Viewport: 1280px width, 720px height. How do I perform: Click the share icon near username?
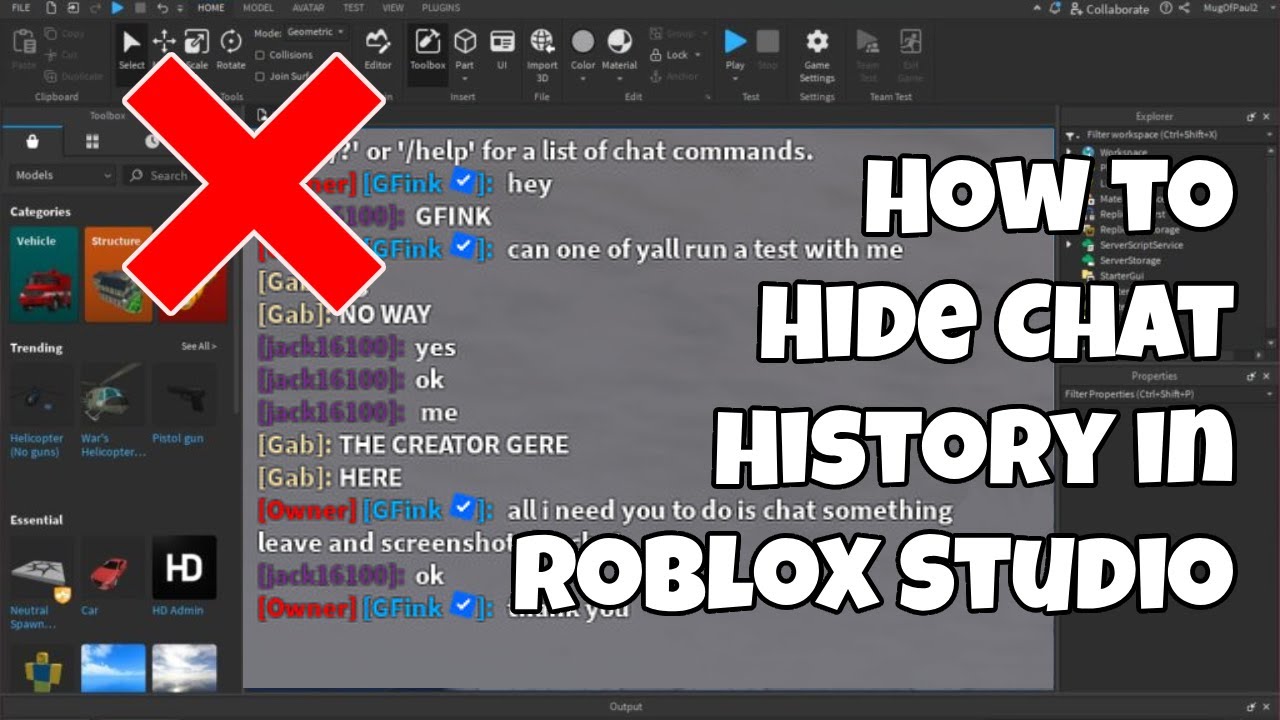click(1184, 8)
